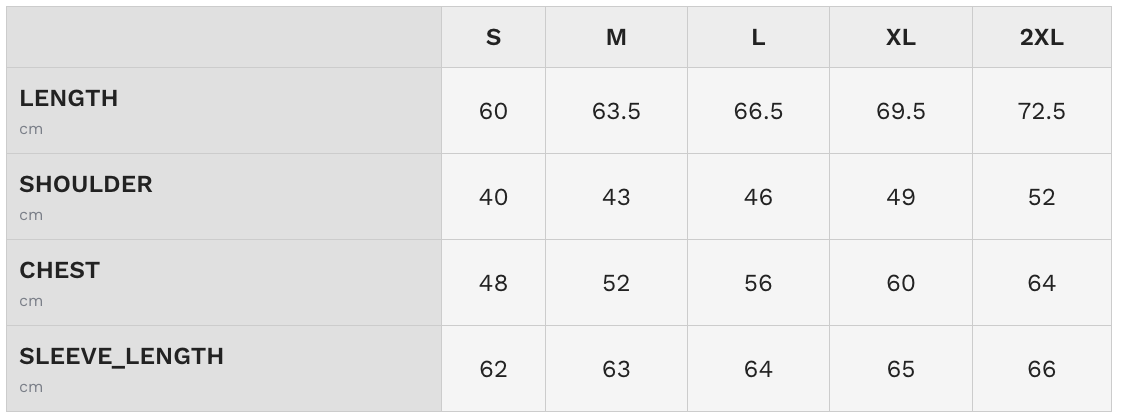This screenshot has height=418, width=1122.
Task: Click the 2XL size column header
Action: point(1041,38)
